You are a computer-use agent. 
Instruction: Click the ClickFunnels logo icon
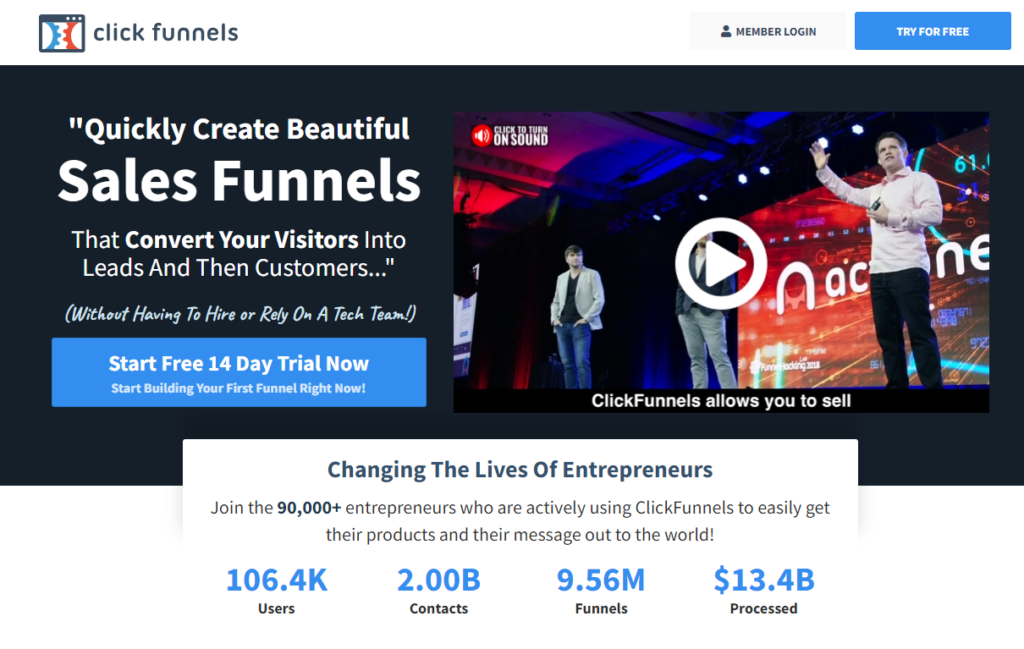pyautogui.click(x=61, y=33)
